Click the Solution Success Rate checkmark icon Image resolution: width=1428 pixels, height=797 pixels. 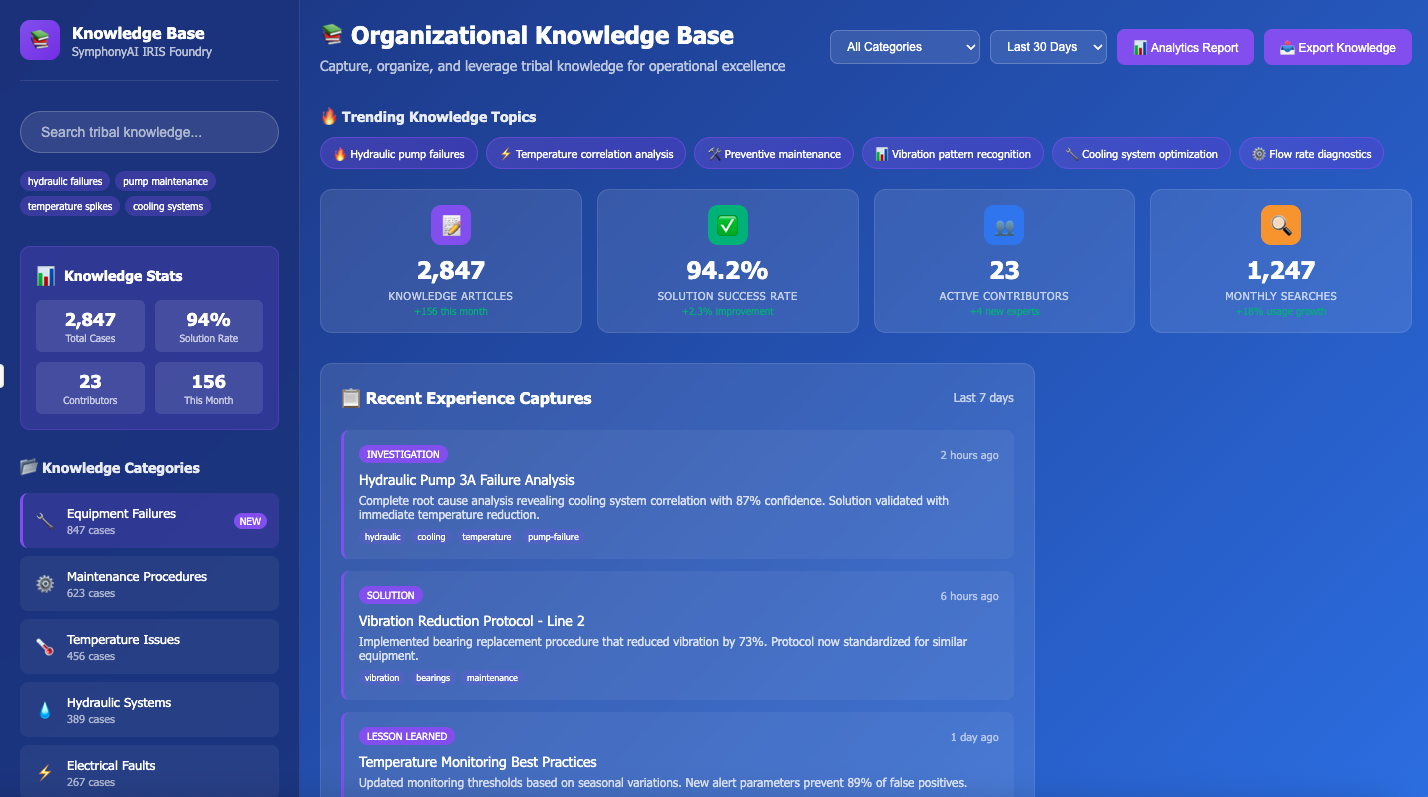(727, 225)
